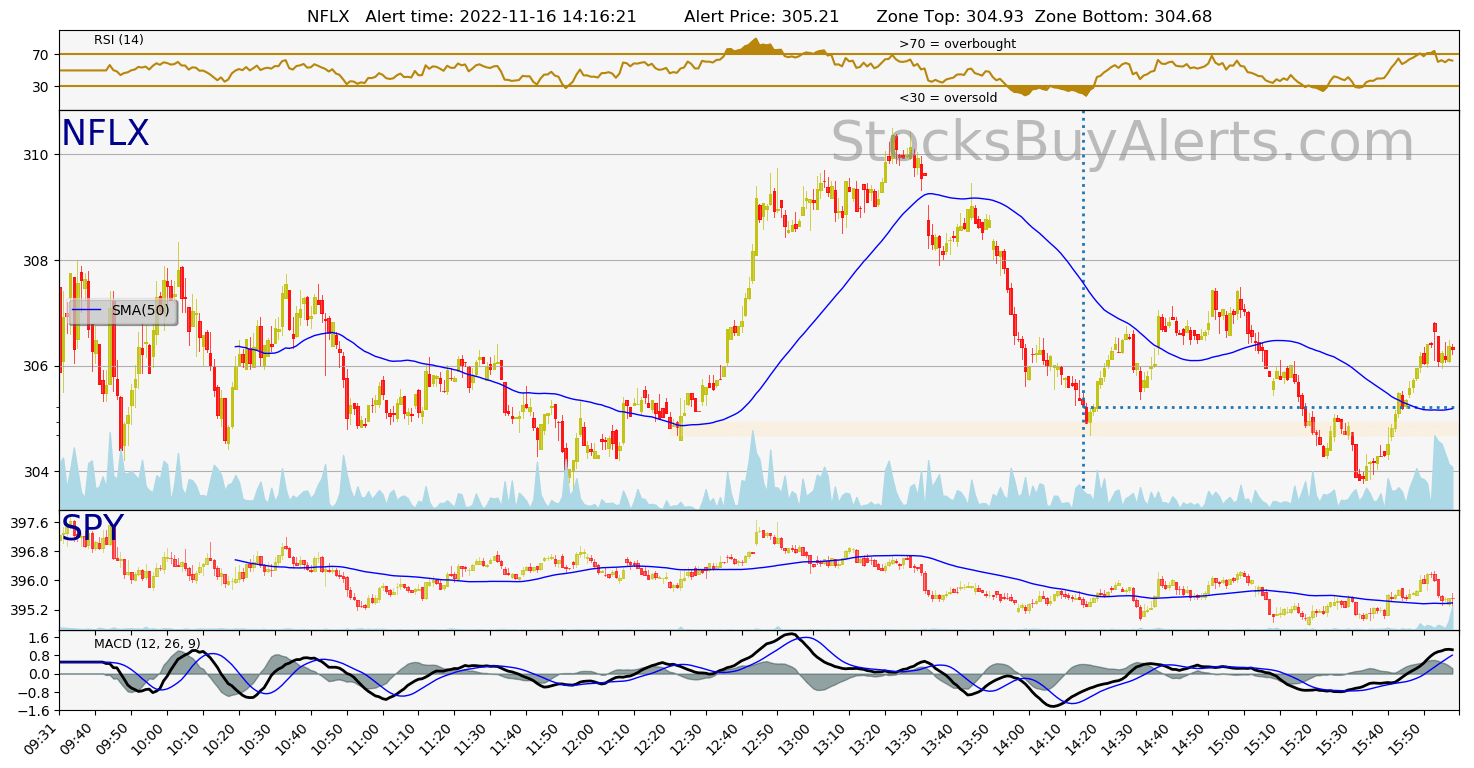Click the RSI (14) label
The height and width of the screenshot is (768, 1474).
tap(119, 40)
